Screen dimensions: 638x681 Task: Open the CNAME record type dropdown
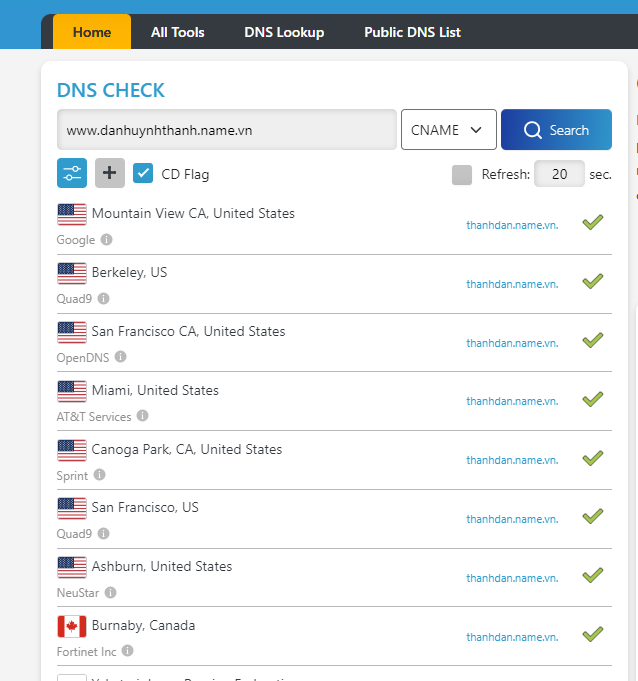click(x=448, y=130)
